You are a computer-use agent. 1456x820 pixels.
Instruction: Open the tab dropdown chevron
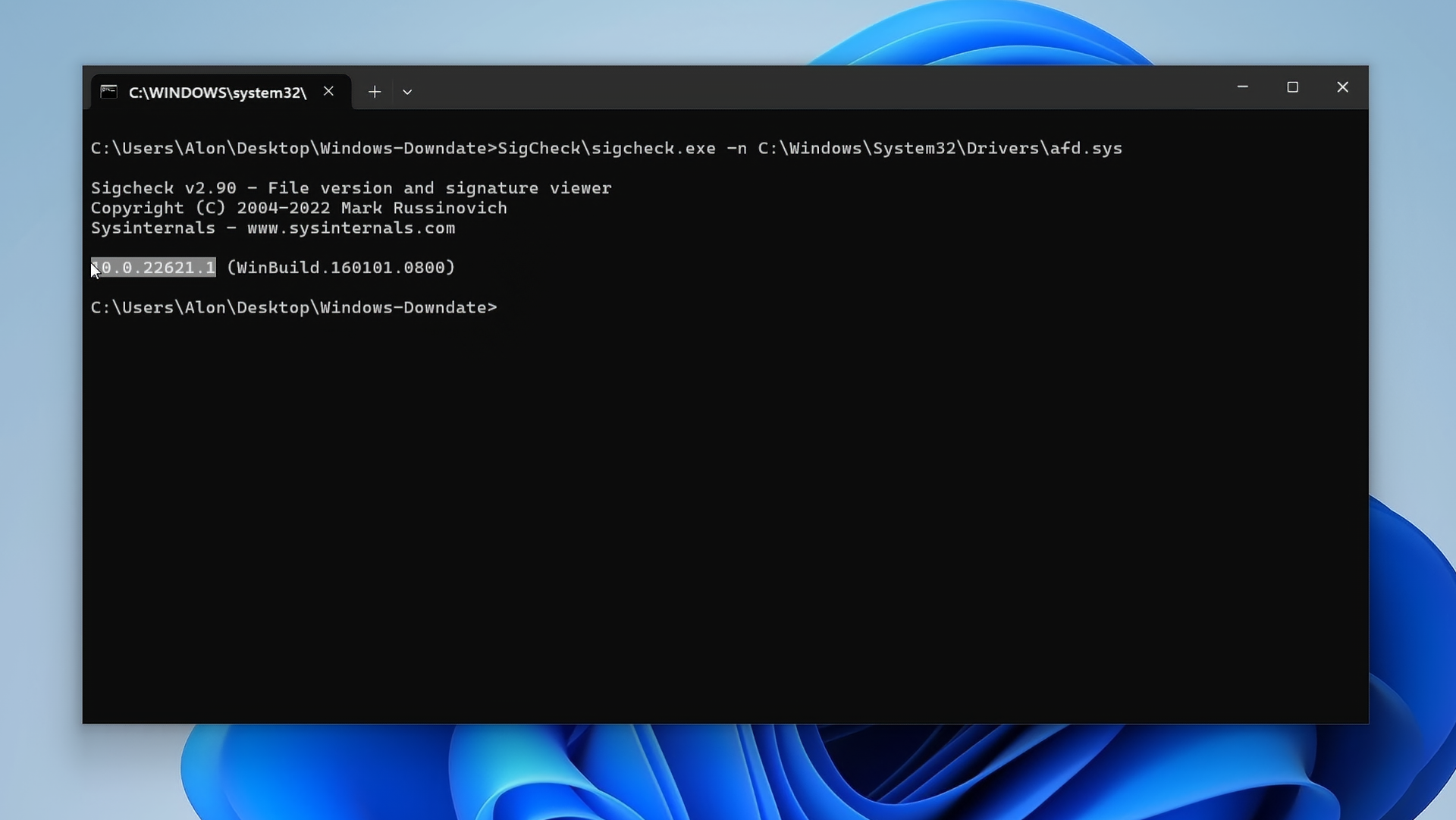(407, 92)
